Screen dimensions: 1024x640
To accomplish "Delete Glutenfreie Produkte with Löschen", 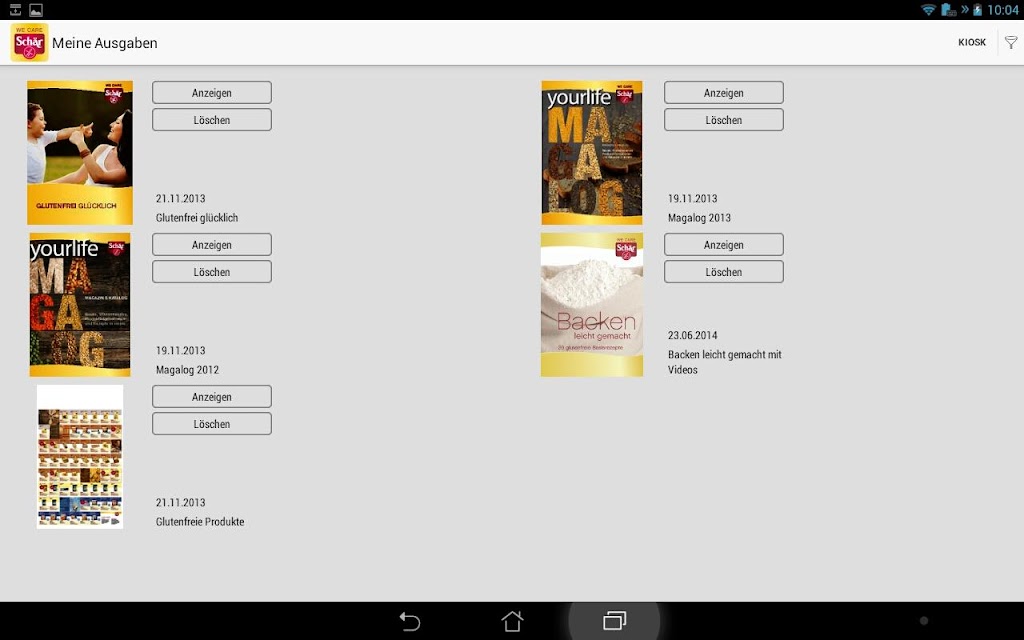I will pos(212,424).
